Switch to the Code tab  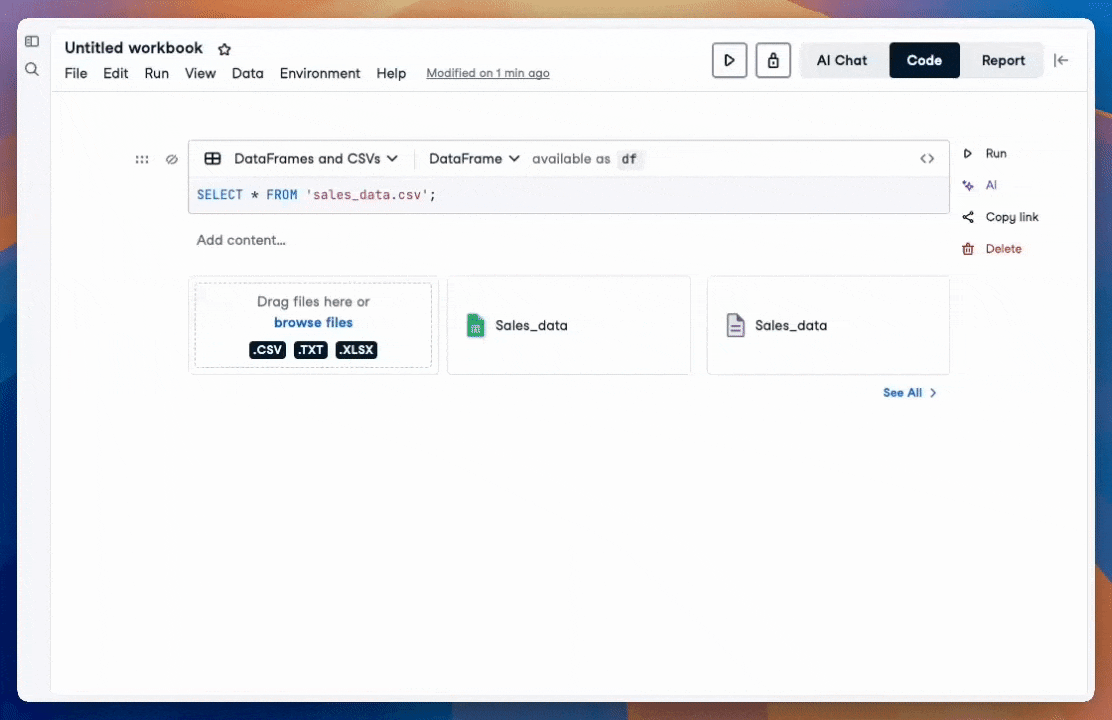click(x=924, y=60)
